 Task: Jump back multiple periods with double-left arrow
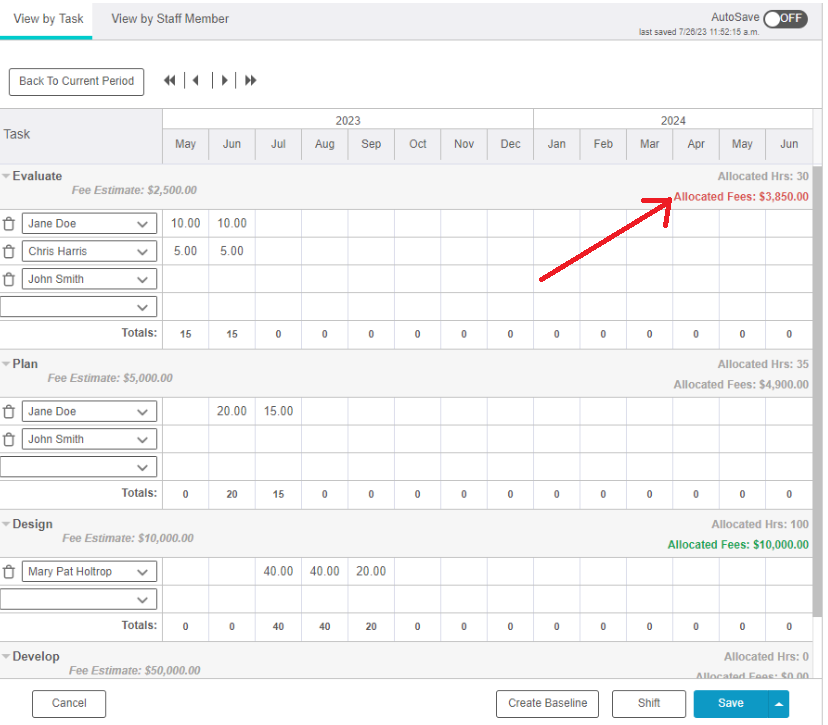point(170,81)
